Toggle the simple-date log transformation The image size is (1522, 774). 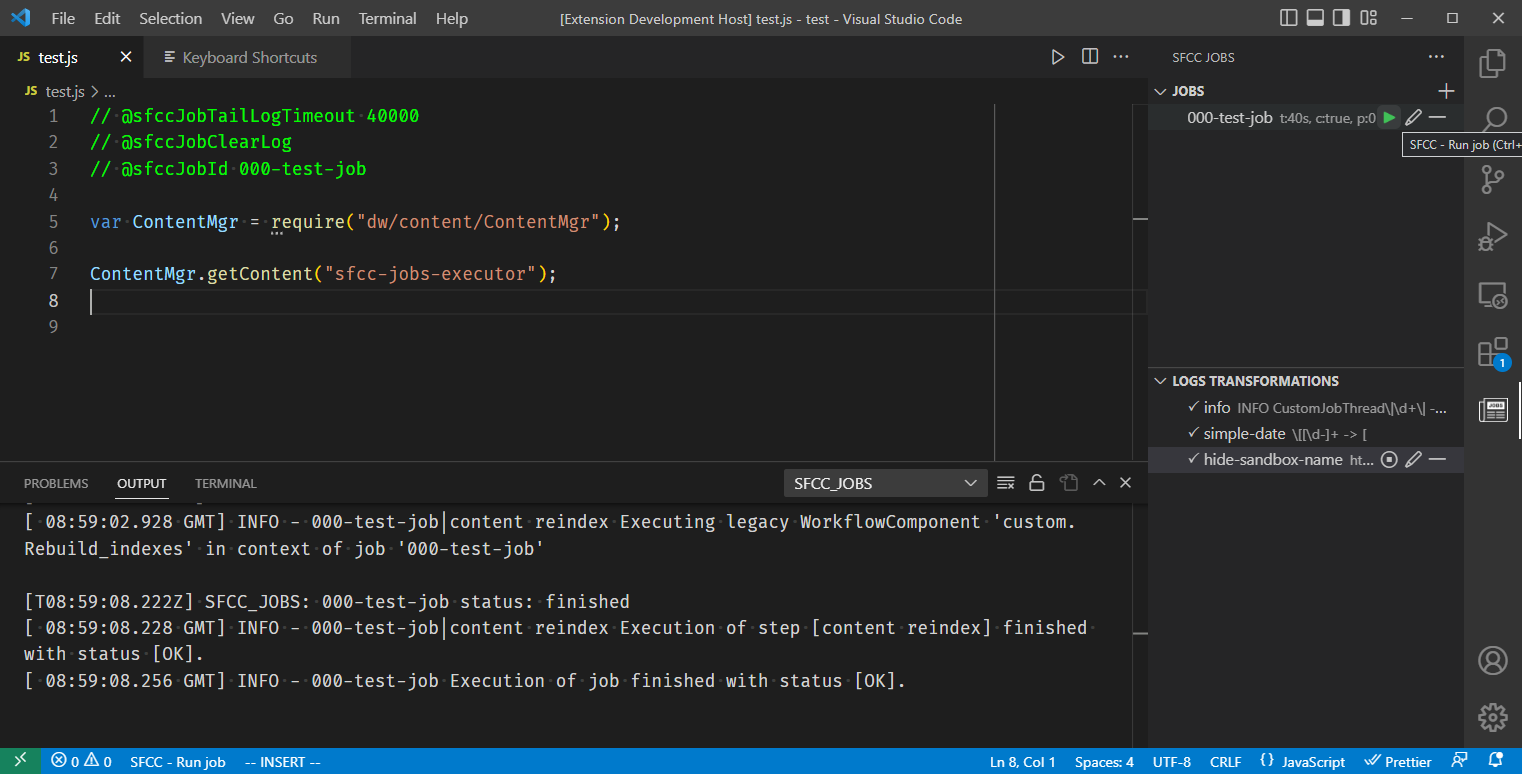(x=1193, y=433)
